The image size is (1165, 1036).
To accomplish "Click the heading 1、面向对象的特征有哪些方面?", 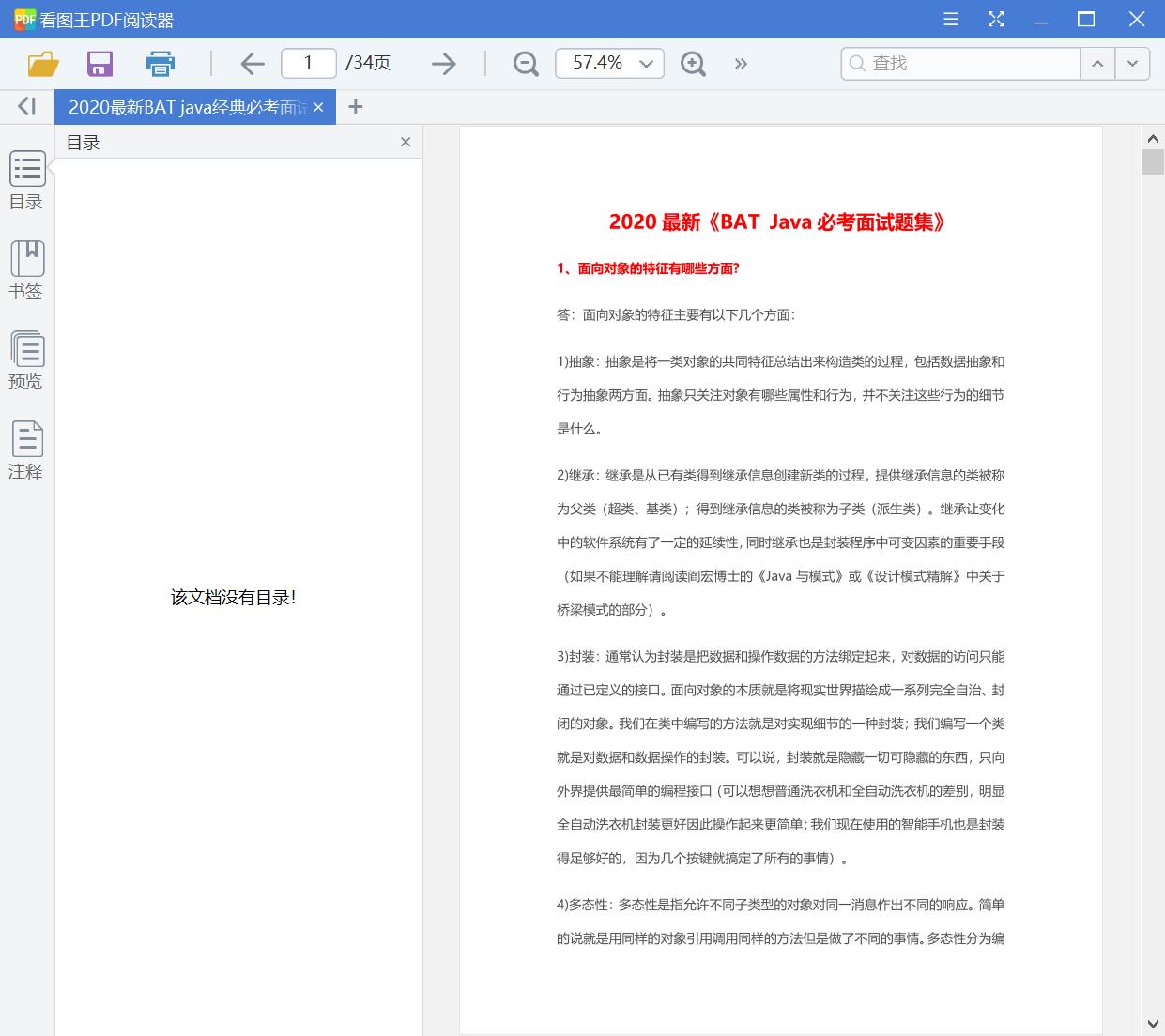I will [x=649, y=268].
